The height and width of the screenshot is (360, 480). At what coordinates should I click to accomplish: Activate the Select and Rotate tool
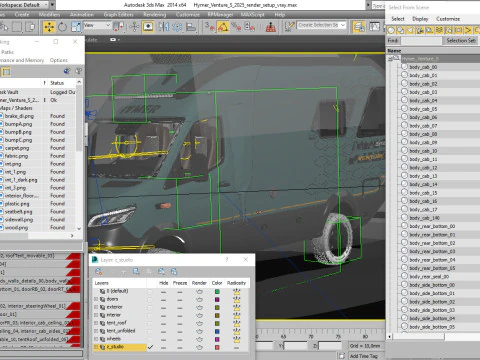click(62, 27)
